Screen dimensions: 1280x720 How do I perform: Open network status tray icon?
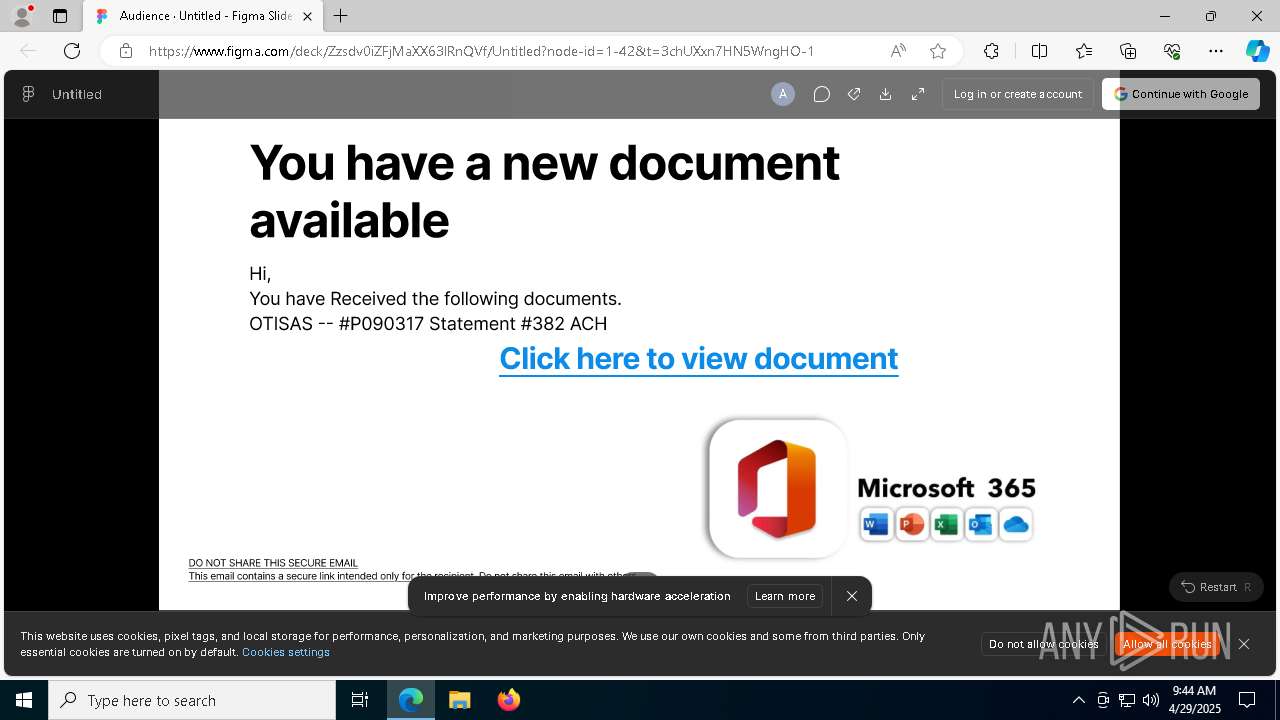tap(1127, 700)
